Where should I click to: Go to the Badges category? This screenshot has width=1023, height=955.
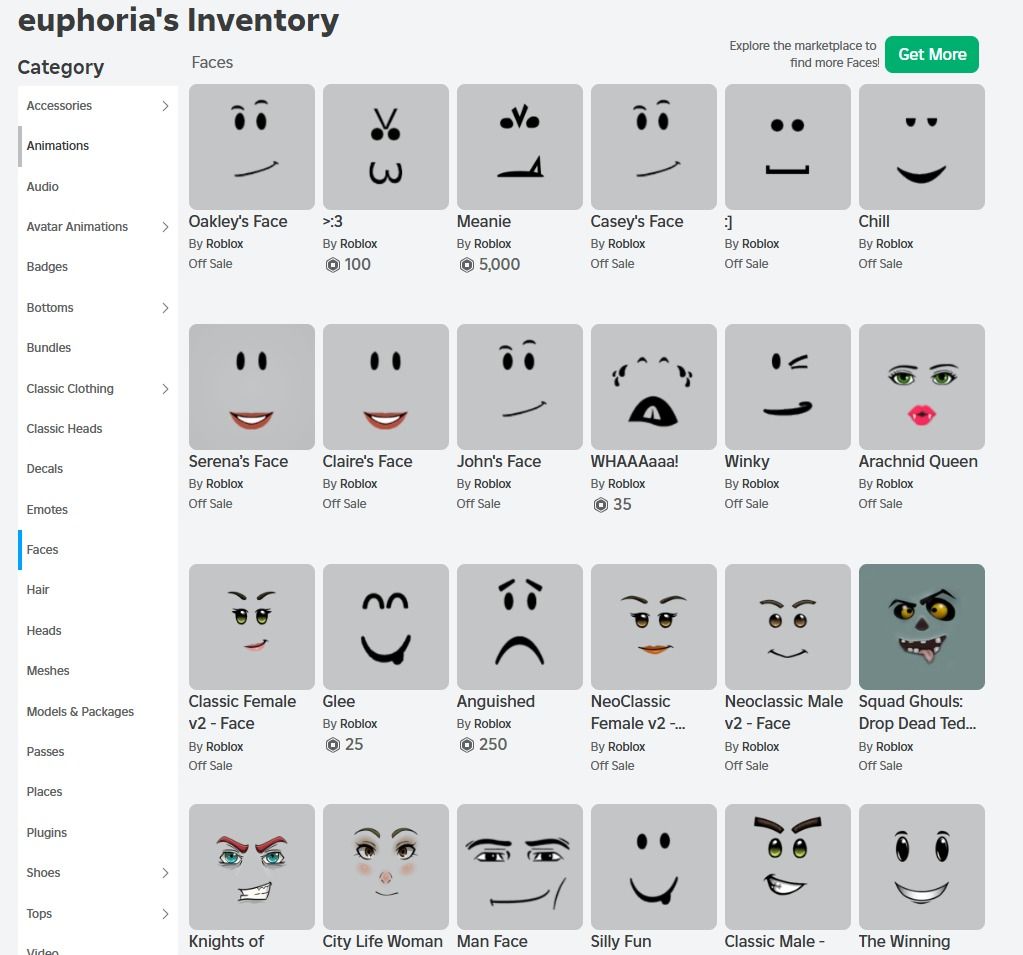[47, 267]
